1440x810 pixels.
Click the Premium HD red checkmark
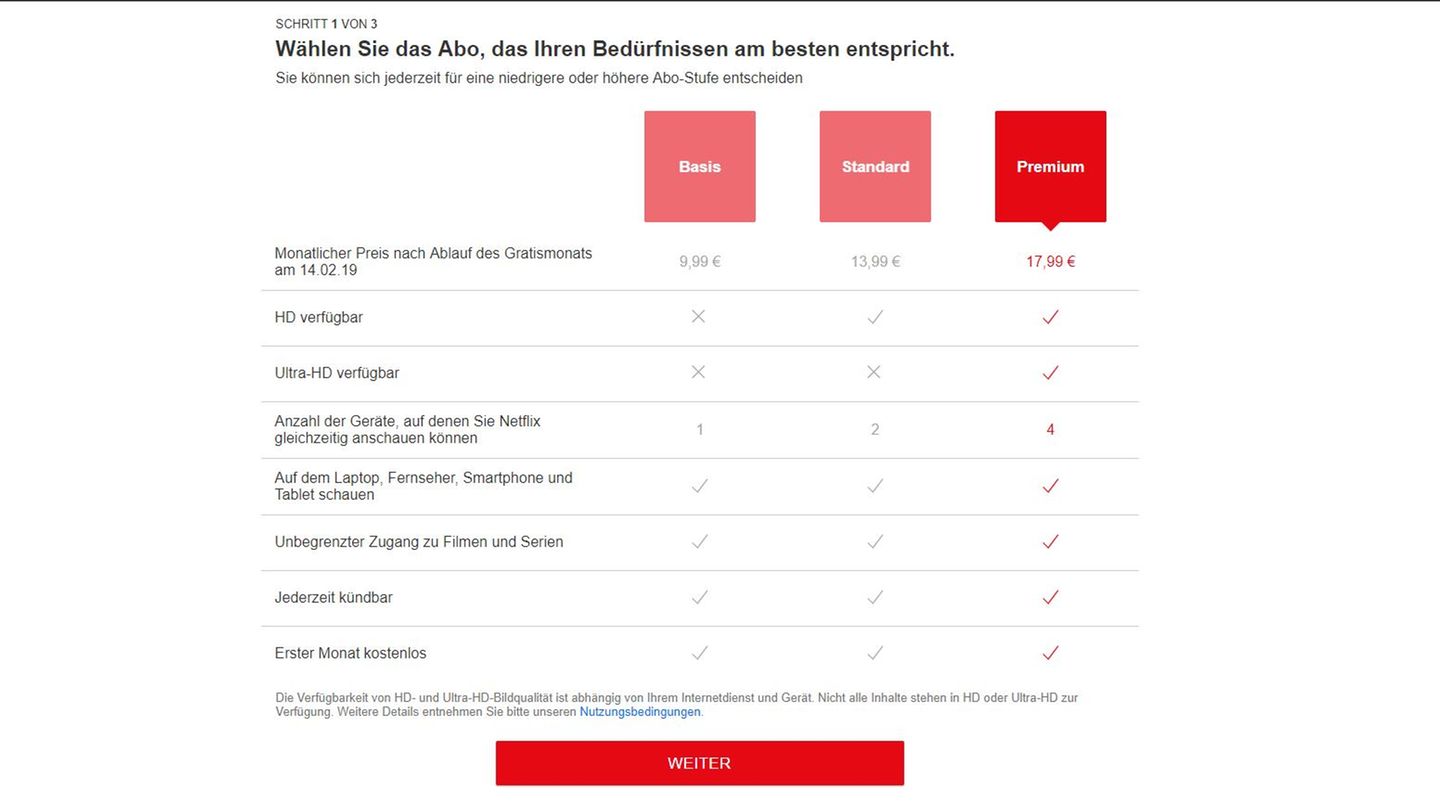click(1050, 317)
